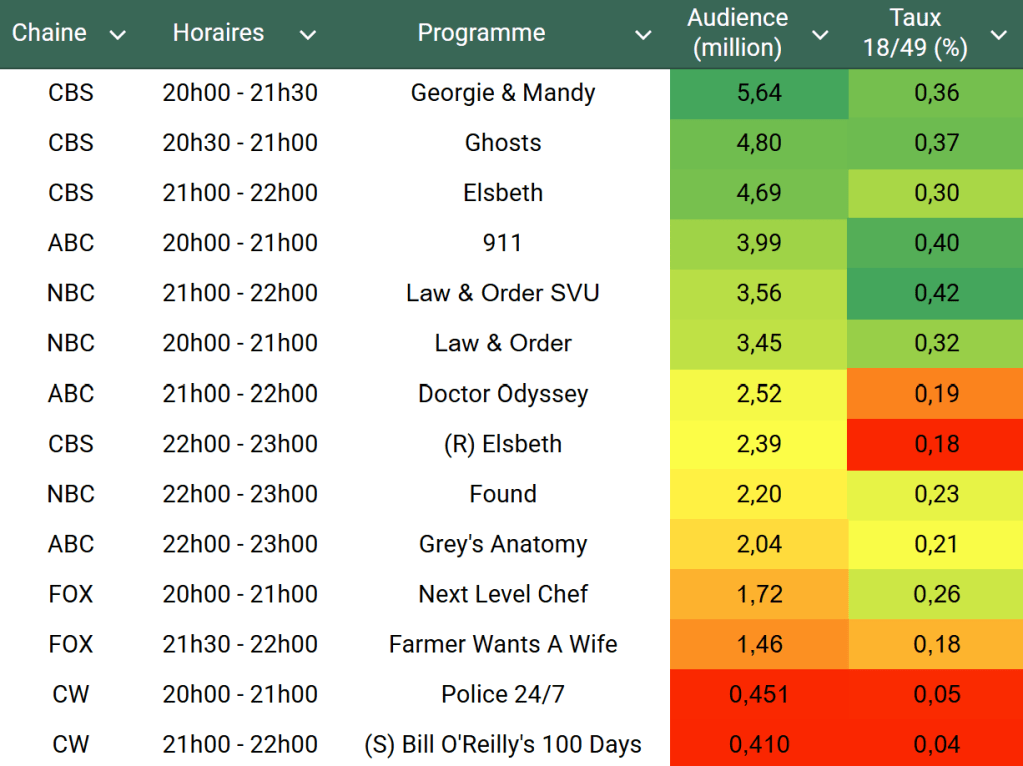
Task: Select the Georgie & Mandy programme cell
Action: [x=503, y=93]
